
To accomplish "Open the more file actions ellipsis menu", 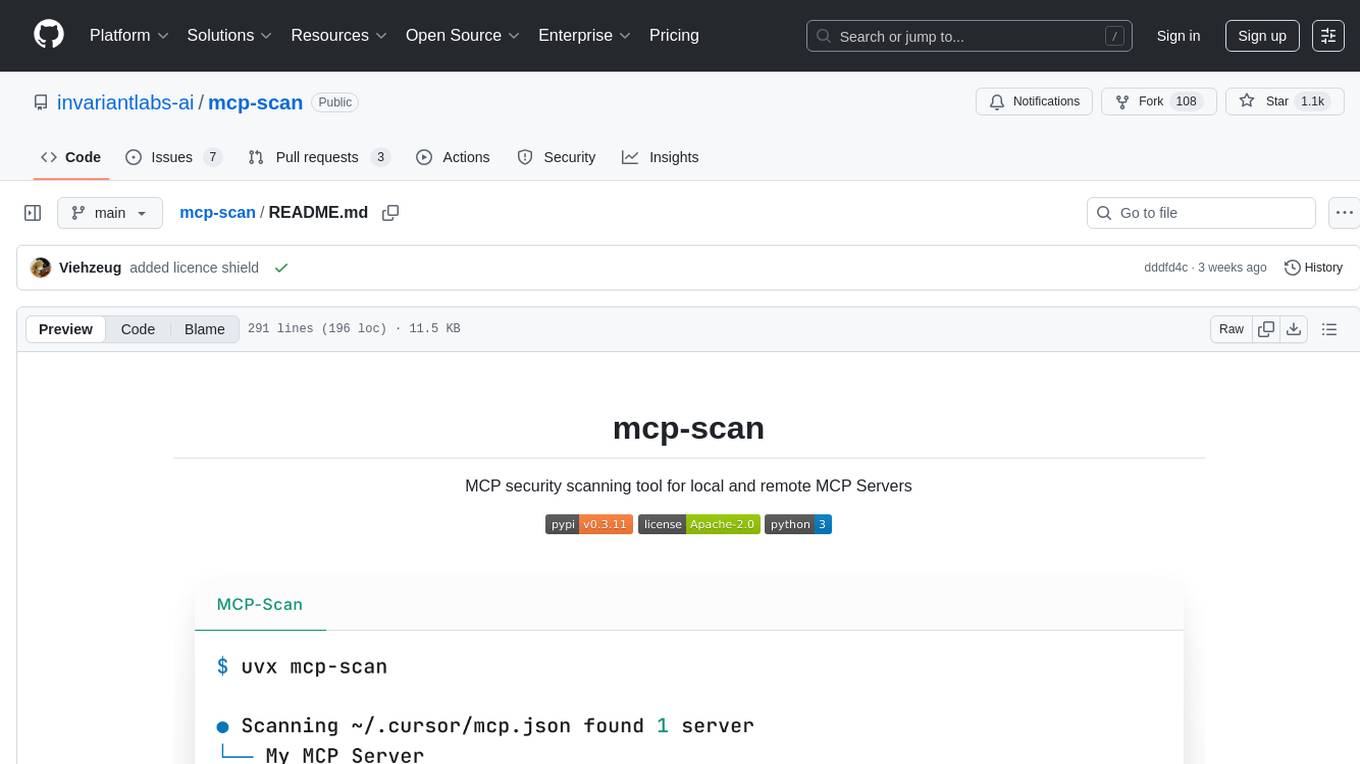I will click(x=1344, y=213).
